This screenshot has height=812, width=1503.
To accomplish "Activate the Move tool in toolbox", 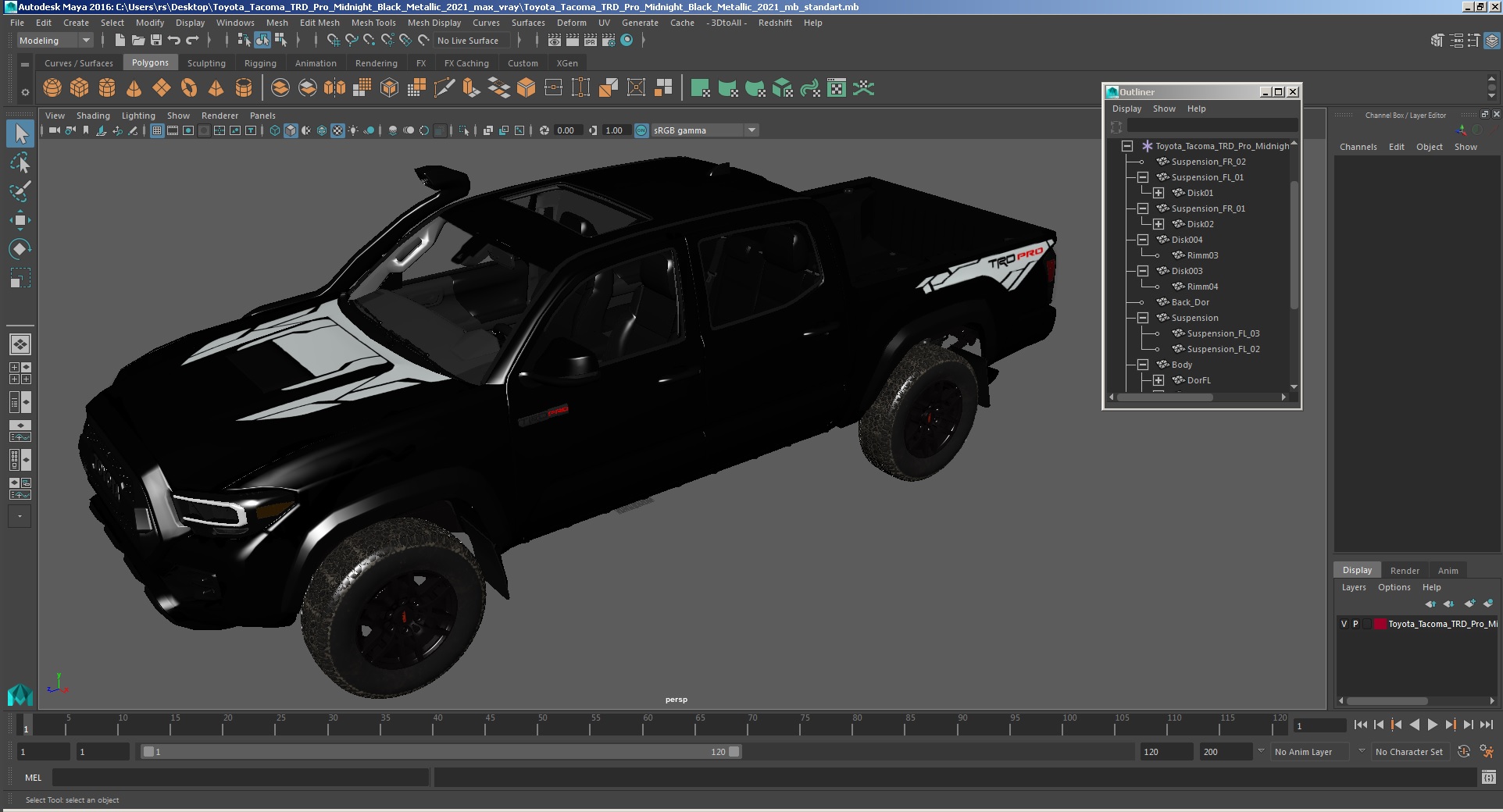I will 20,220.
